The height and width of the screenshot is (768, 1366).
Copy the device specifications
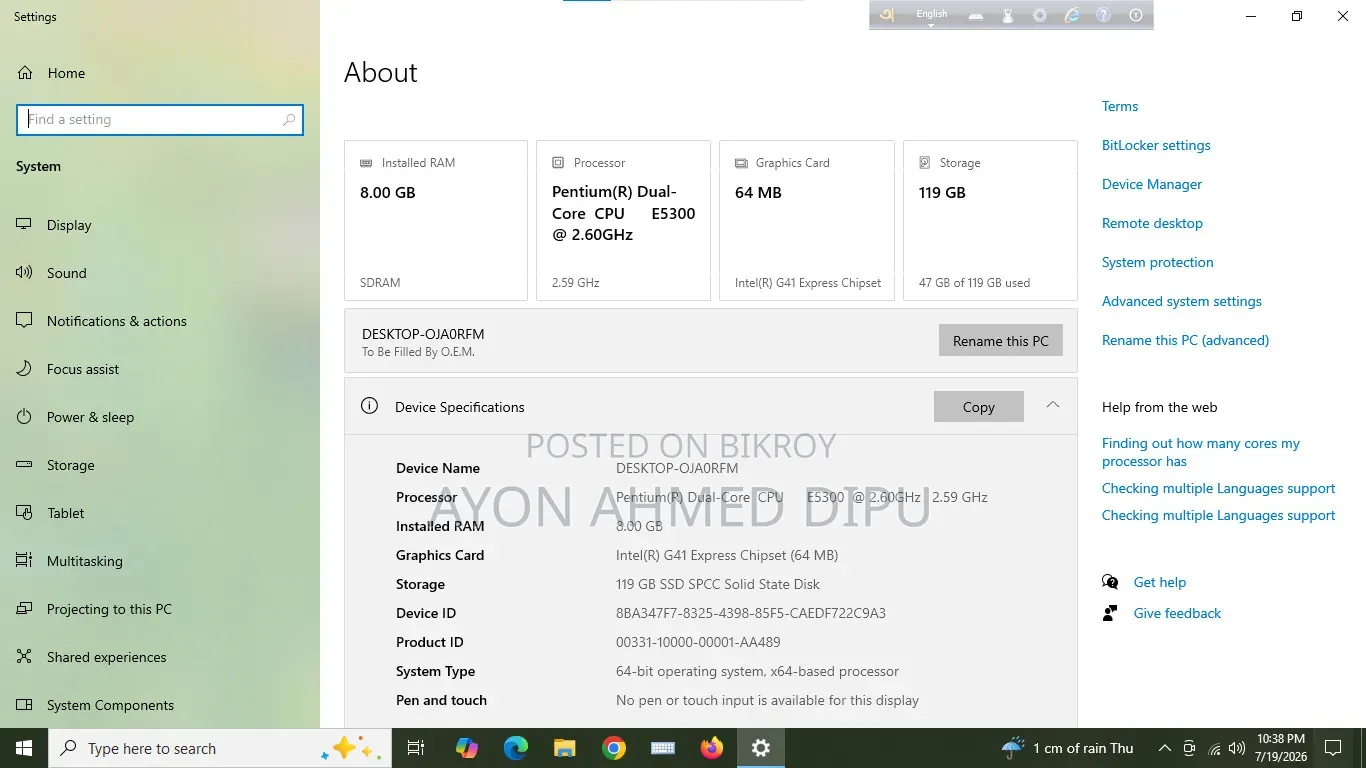[978, 407]
